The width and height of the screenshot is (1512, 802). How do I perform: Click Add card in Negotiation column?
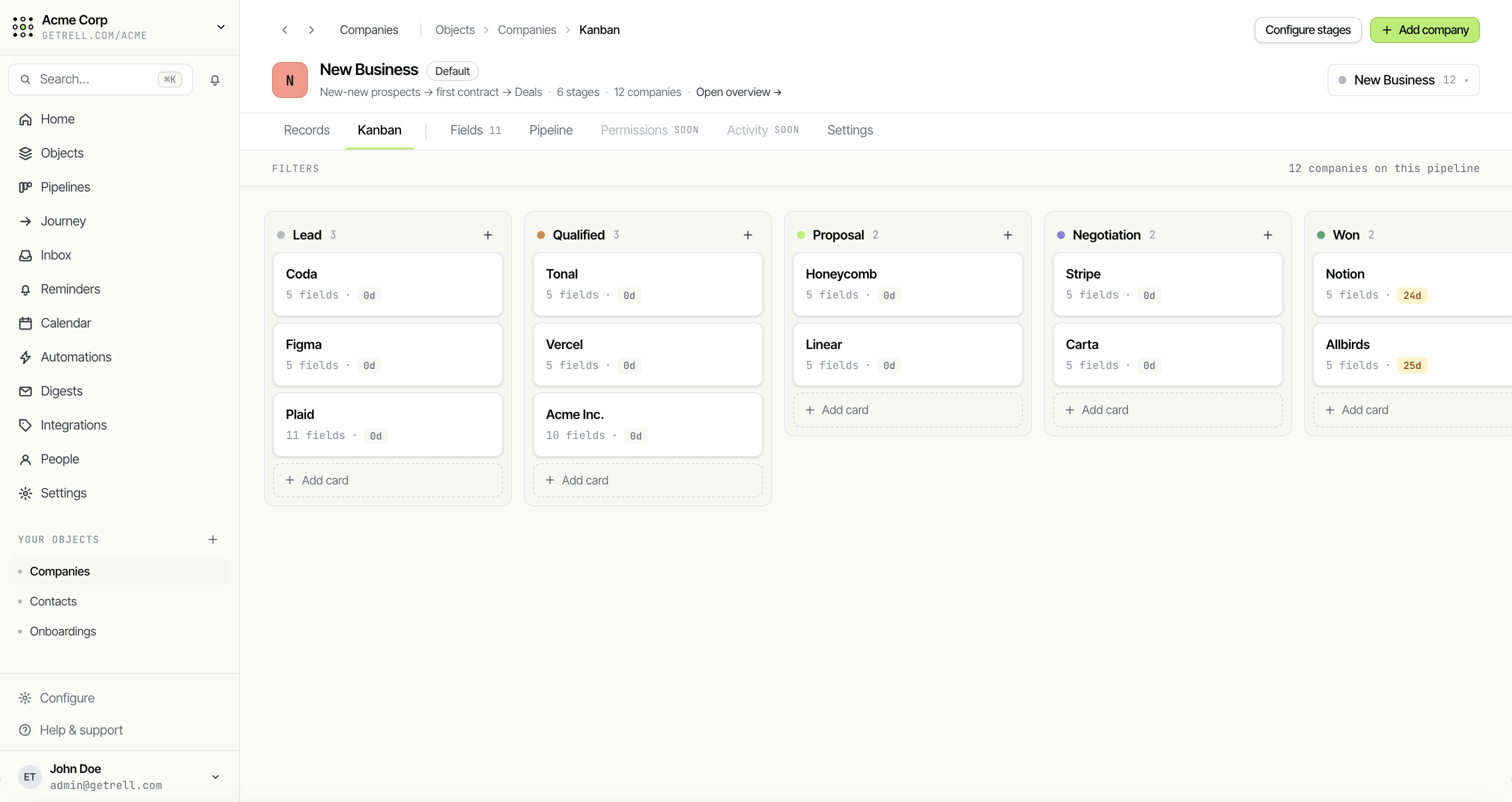[1168, 410]
